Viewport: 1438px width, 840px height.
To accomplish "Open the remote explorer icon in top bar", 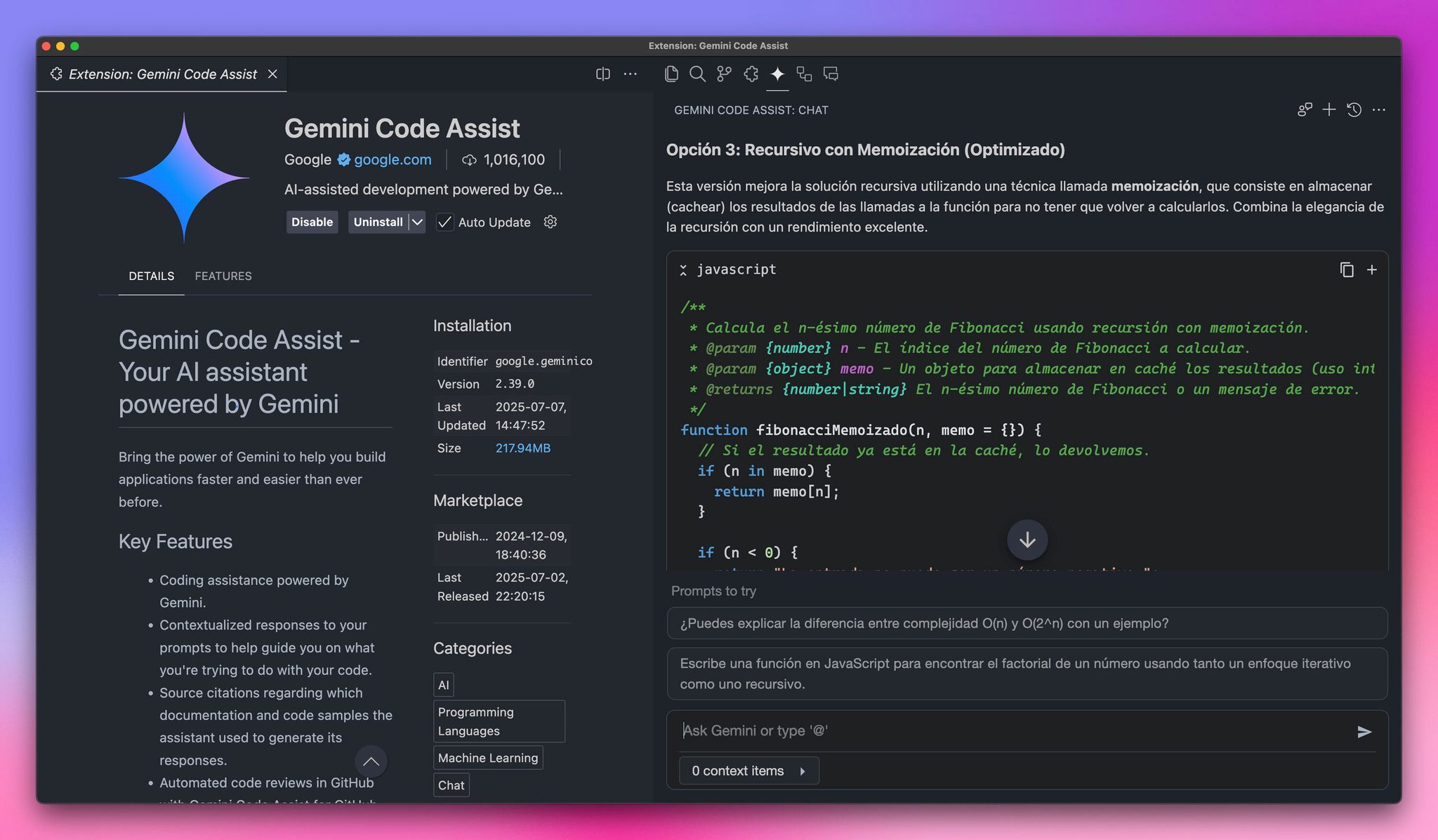I will pos(804,74).
